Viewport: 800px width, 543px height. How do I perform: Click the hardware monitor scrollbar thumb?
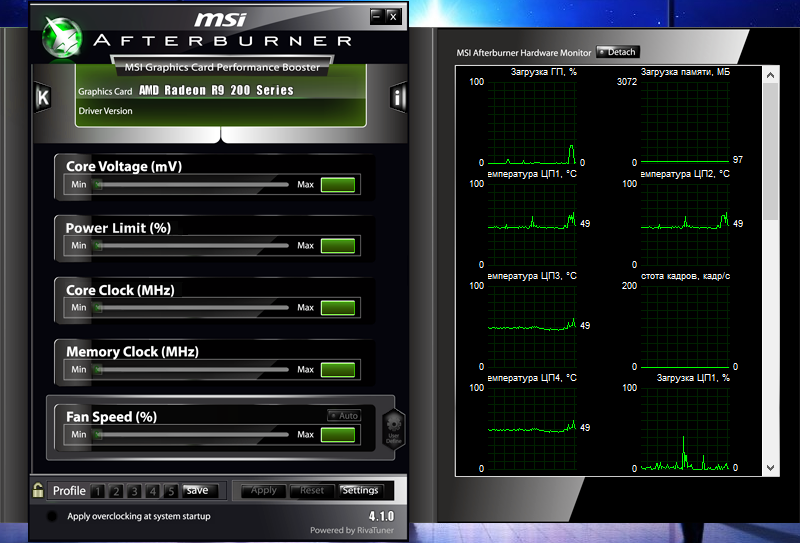coord(770,152)
